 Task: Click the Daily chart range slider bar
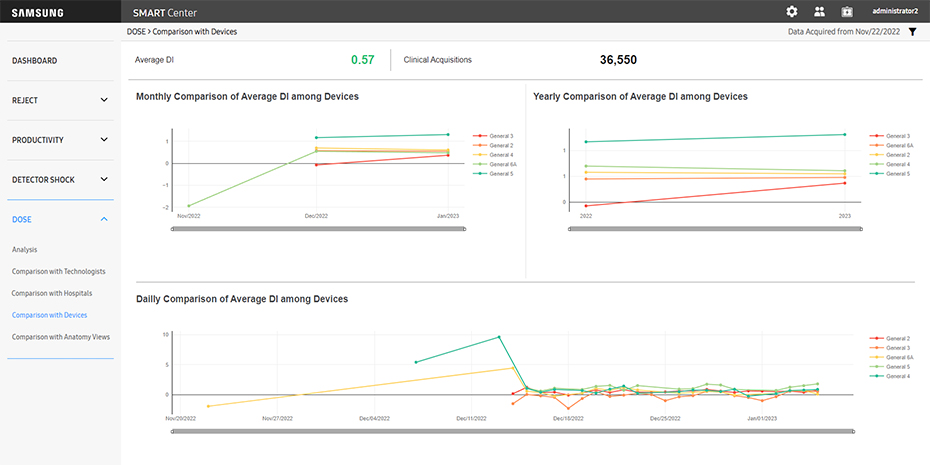tap(513, 432)
